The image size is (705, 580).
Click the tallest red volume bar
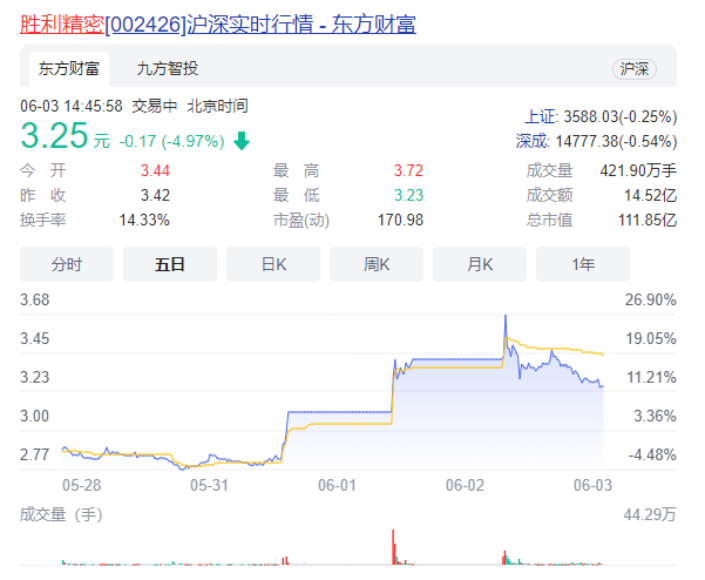click(x=393, y=548)
